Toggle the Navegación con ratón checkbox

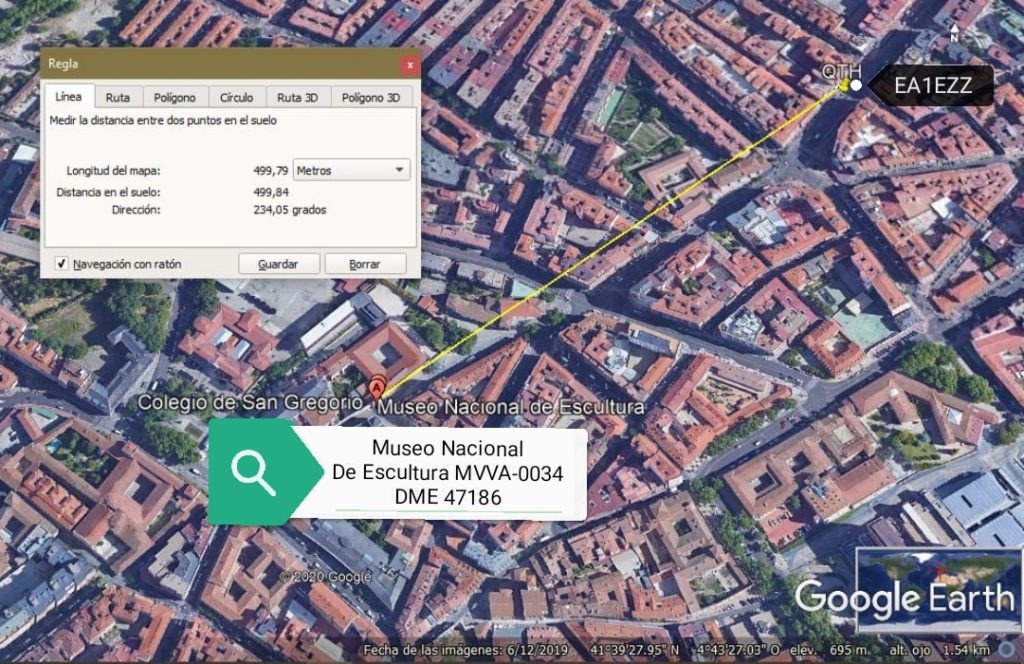point(61,264)
